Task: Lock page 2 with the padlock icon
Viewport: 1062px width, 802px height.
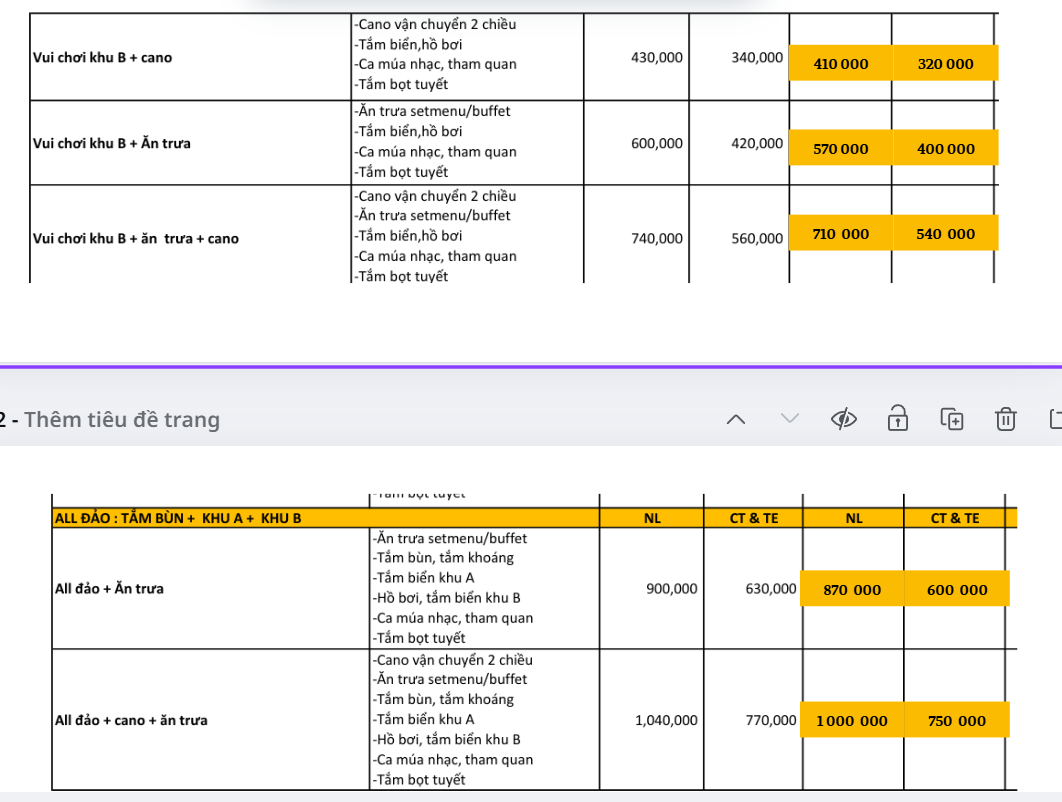Action: pos(897,419)
